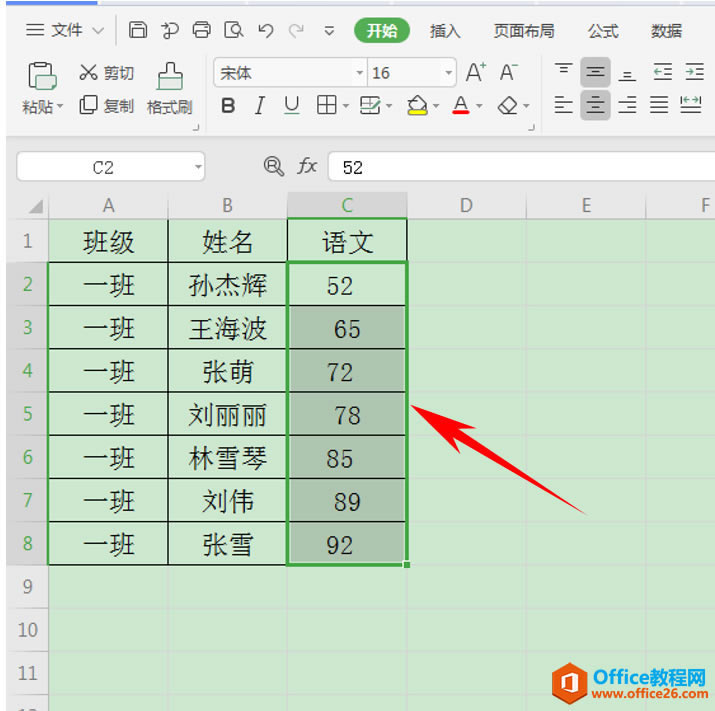Toggle vertical middle alignment
This screenshot has width=715, height=711.
pyautogui.click(x=595, y=72)
